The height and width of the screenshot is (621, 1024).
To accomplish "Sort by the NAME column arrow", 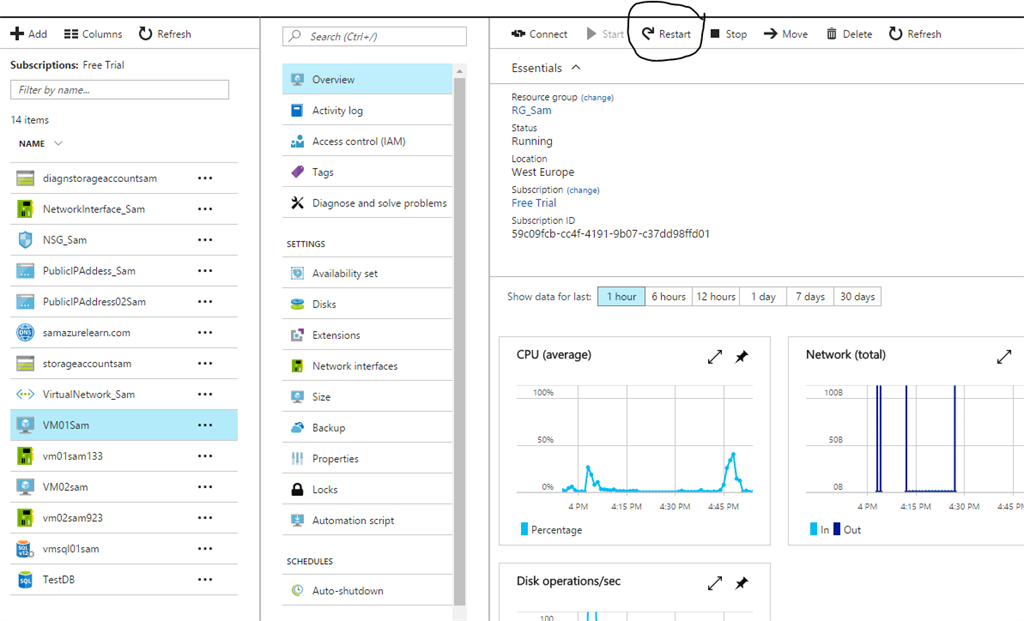I will coord(59,144).
